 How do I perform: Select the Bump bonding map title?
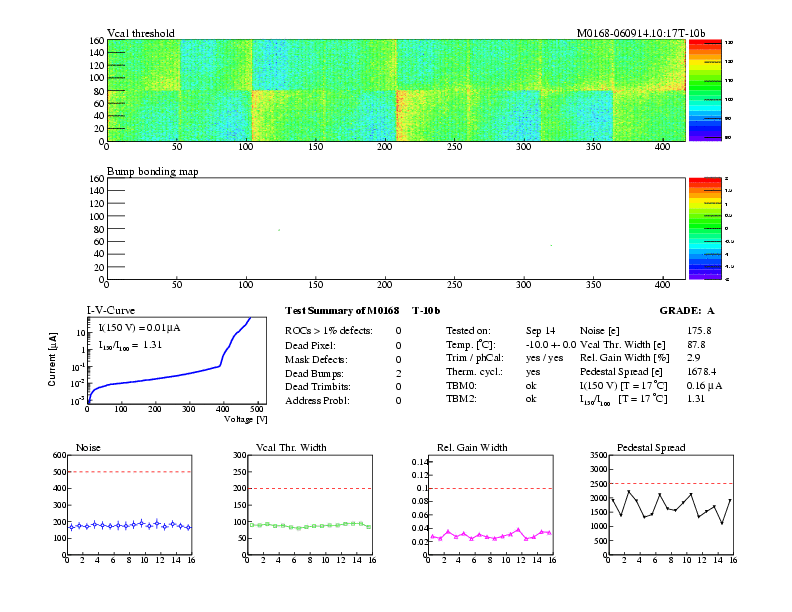click(x=152, y=171)
